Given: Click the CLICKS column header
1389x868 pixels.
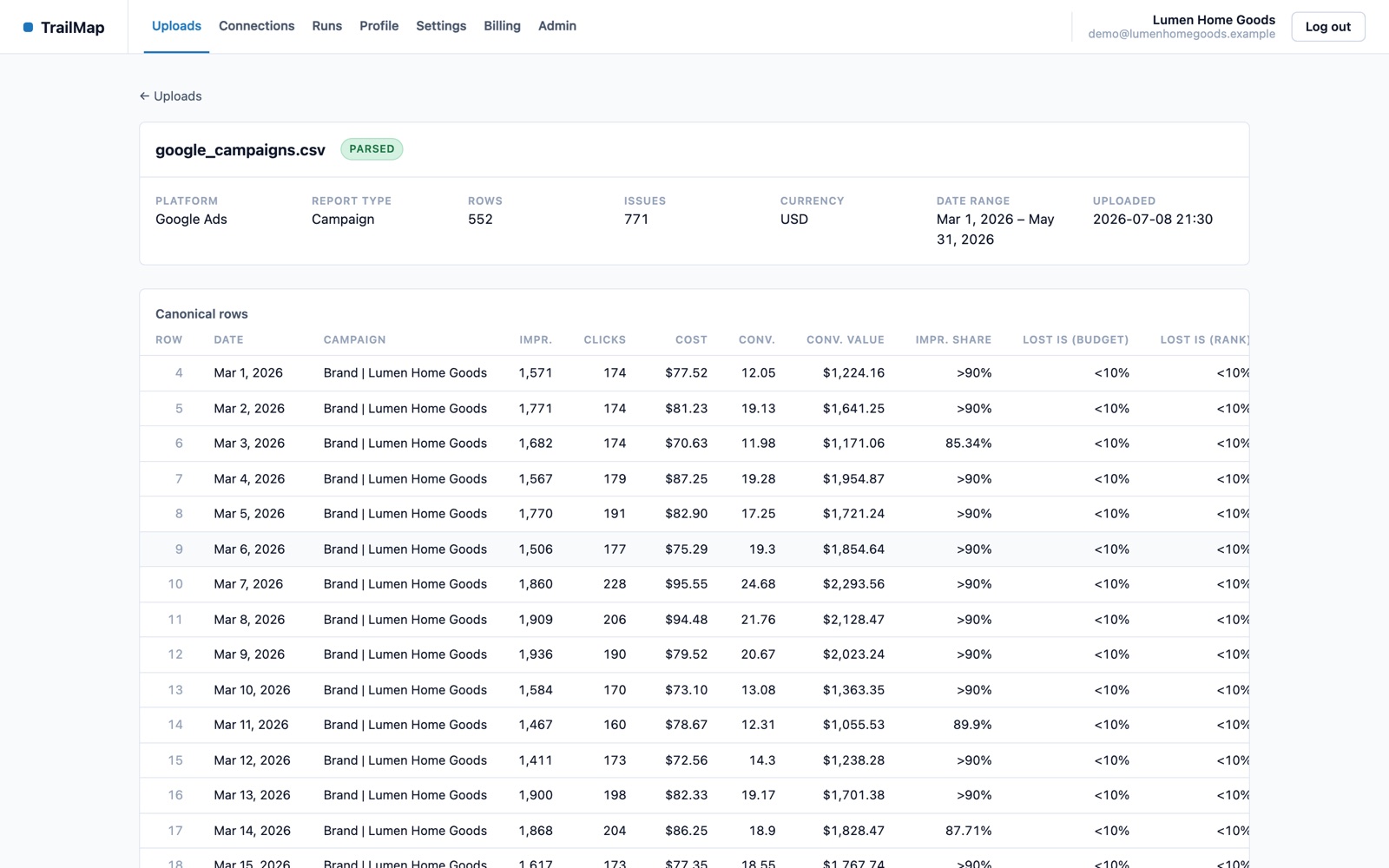Looking at the screenshot, I should click(x=605, y=339).
